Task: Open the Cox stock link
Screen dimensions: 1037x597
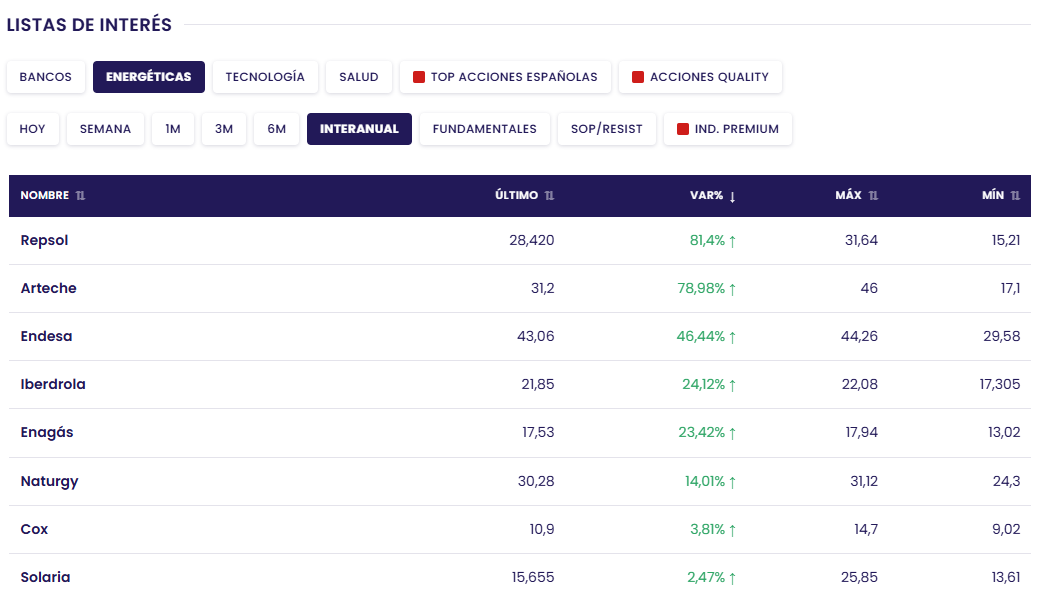Action: 34,530
